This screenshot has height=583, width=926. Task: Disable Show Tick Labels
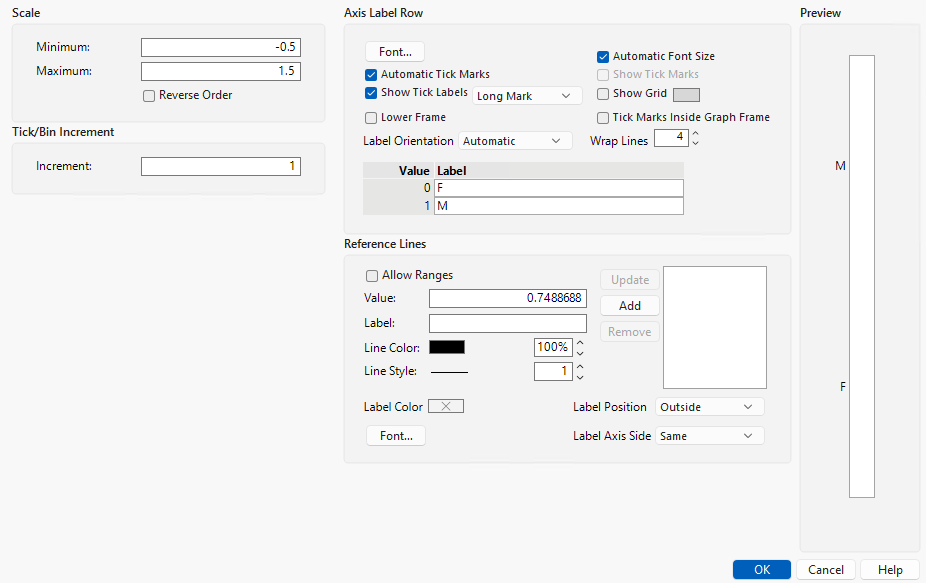(371, 93)
